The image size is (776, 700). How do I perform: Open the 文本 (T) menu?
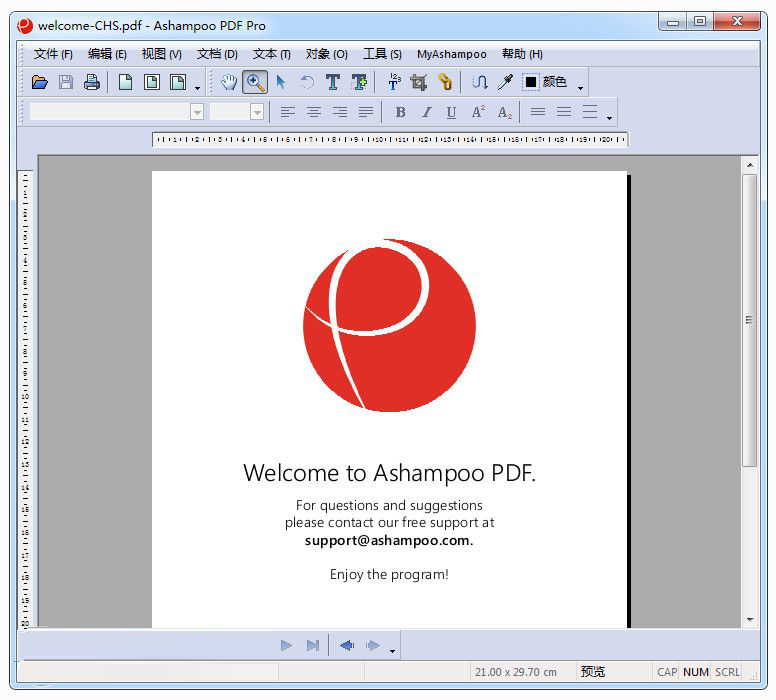click(x=271, y=54)
